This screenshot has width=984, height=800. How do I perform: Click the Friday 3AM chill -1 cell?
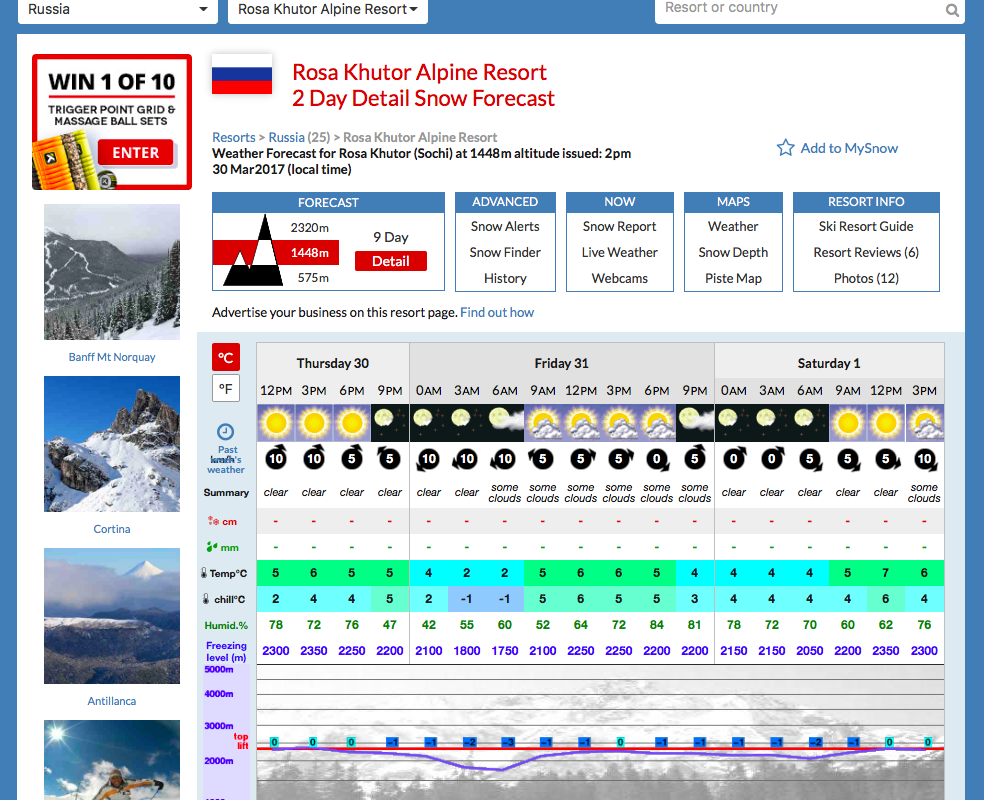(467, 599)
